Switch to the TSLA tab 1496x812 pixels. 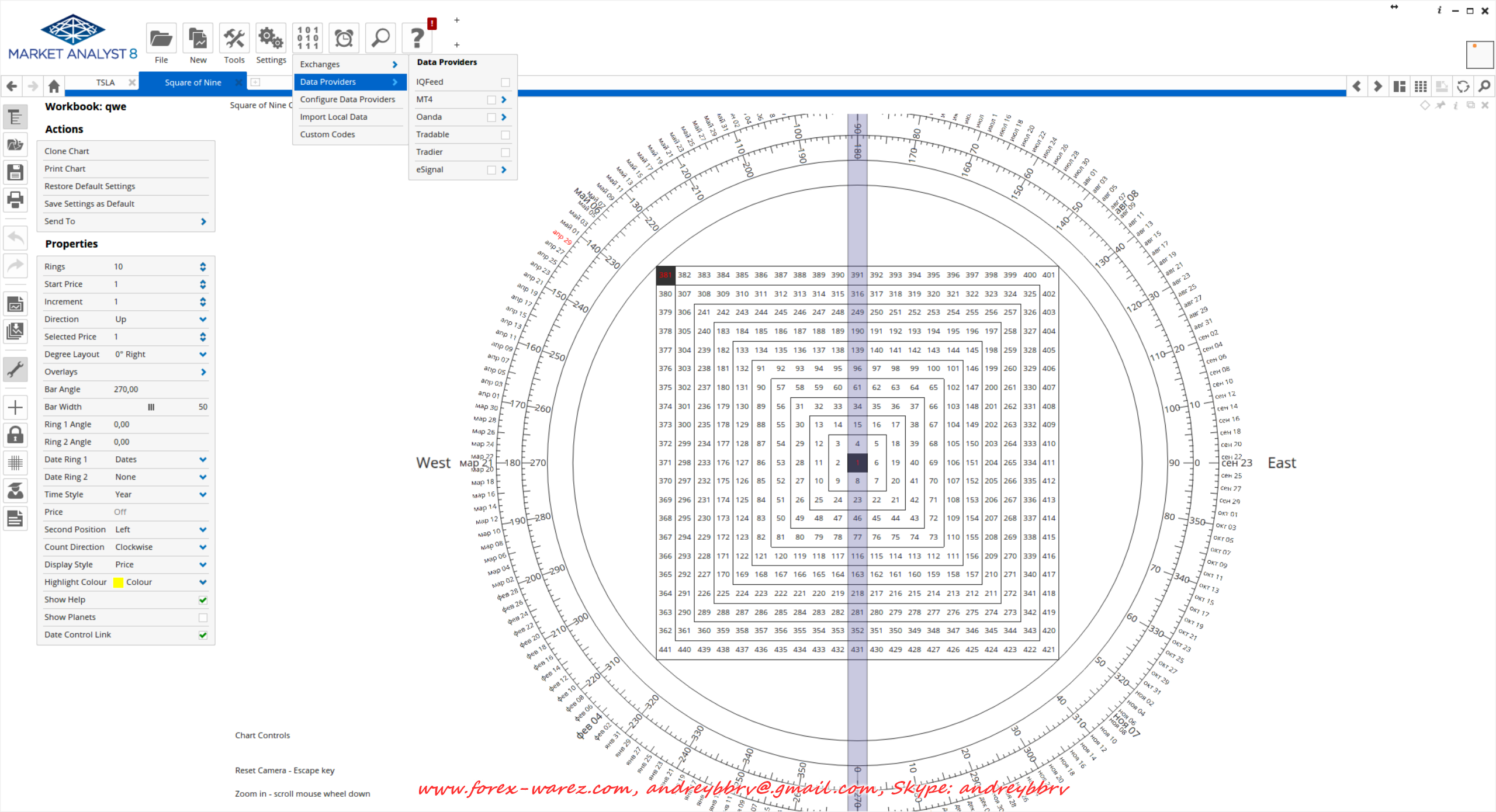point(105,82)
